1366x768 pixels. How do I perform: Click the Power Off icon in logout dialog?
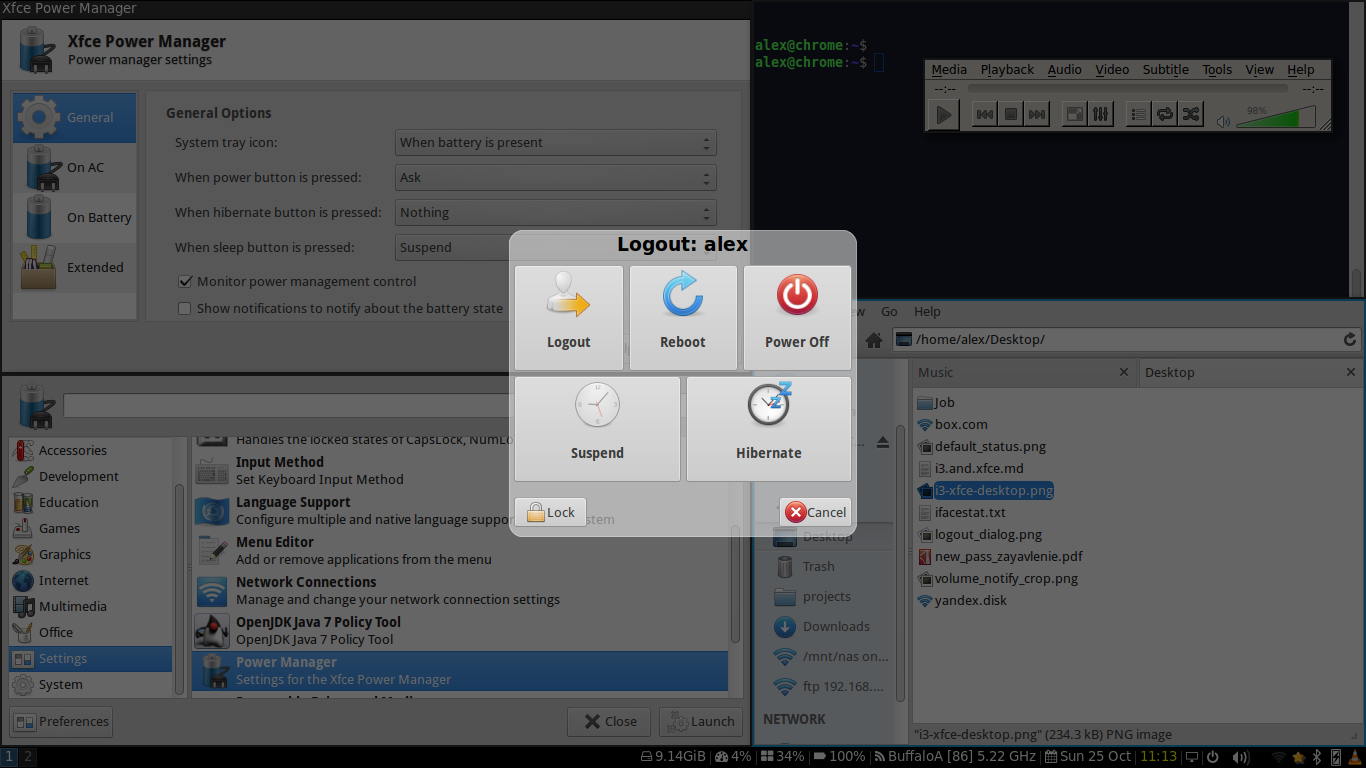click(797, 316)
